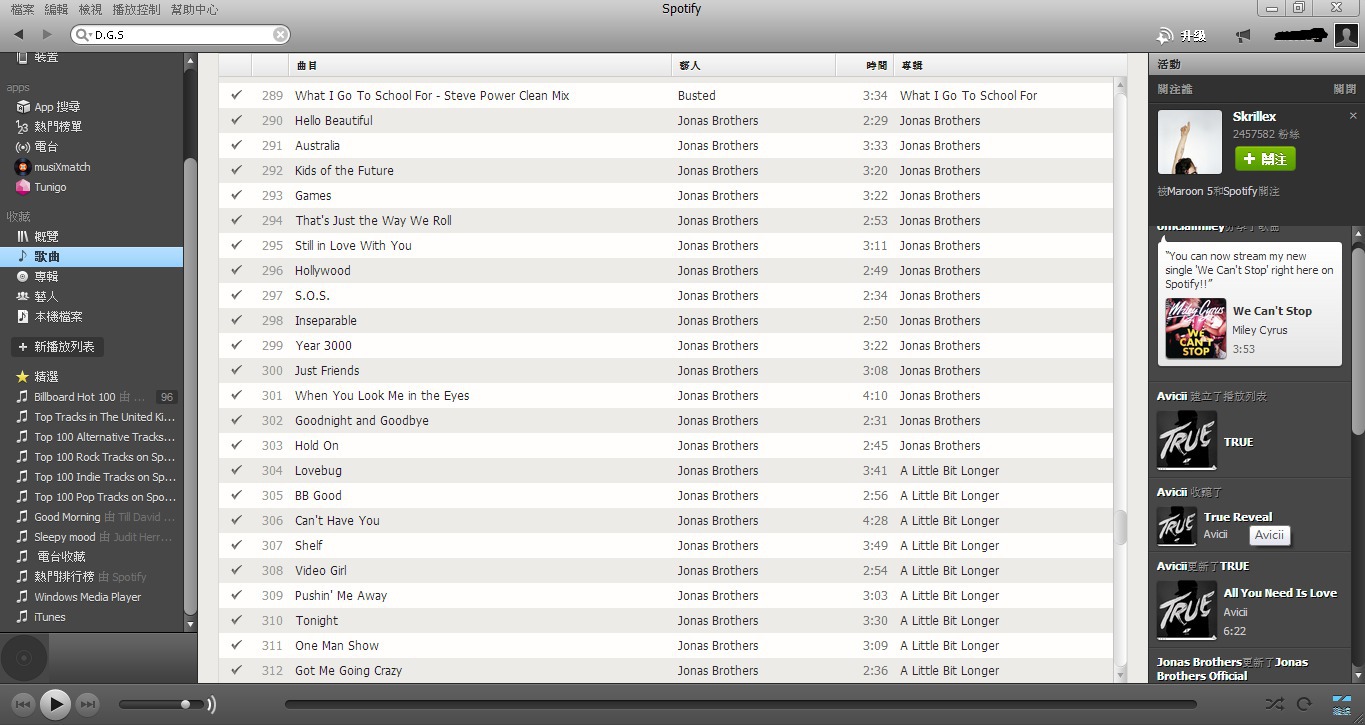Viewport: 1365px width, 725px height.
Task: Open the megaphone notifications icon
Action: [1243, 36]
